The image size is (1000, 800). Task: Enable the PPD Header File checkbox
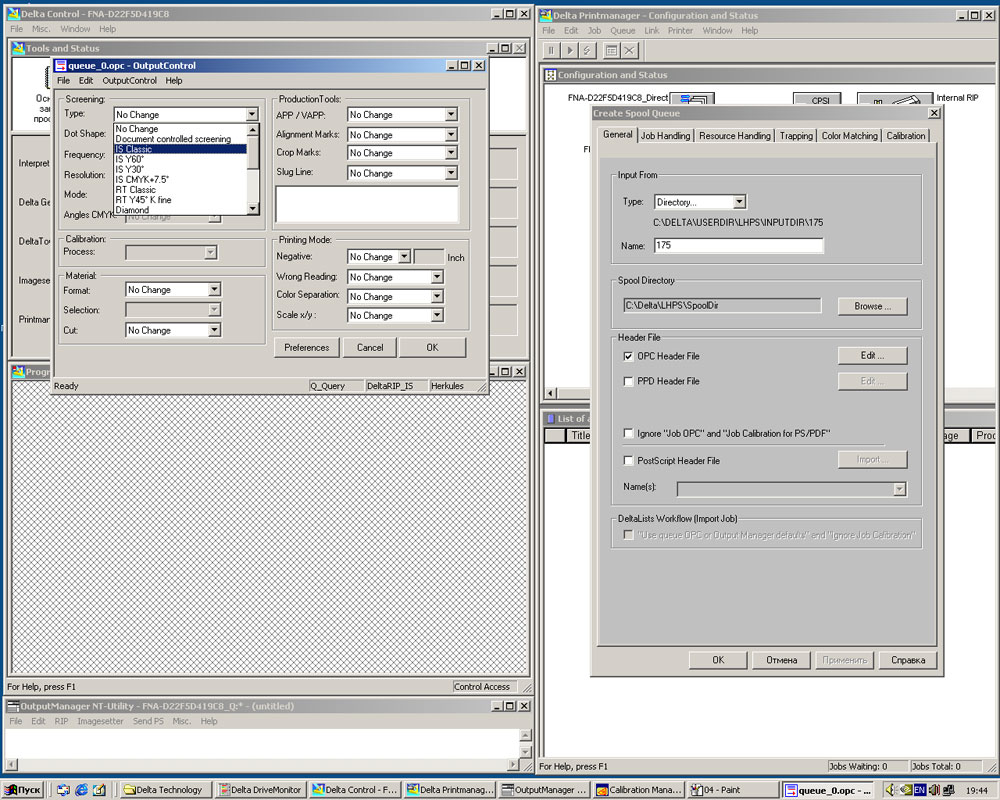(628, 381)
